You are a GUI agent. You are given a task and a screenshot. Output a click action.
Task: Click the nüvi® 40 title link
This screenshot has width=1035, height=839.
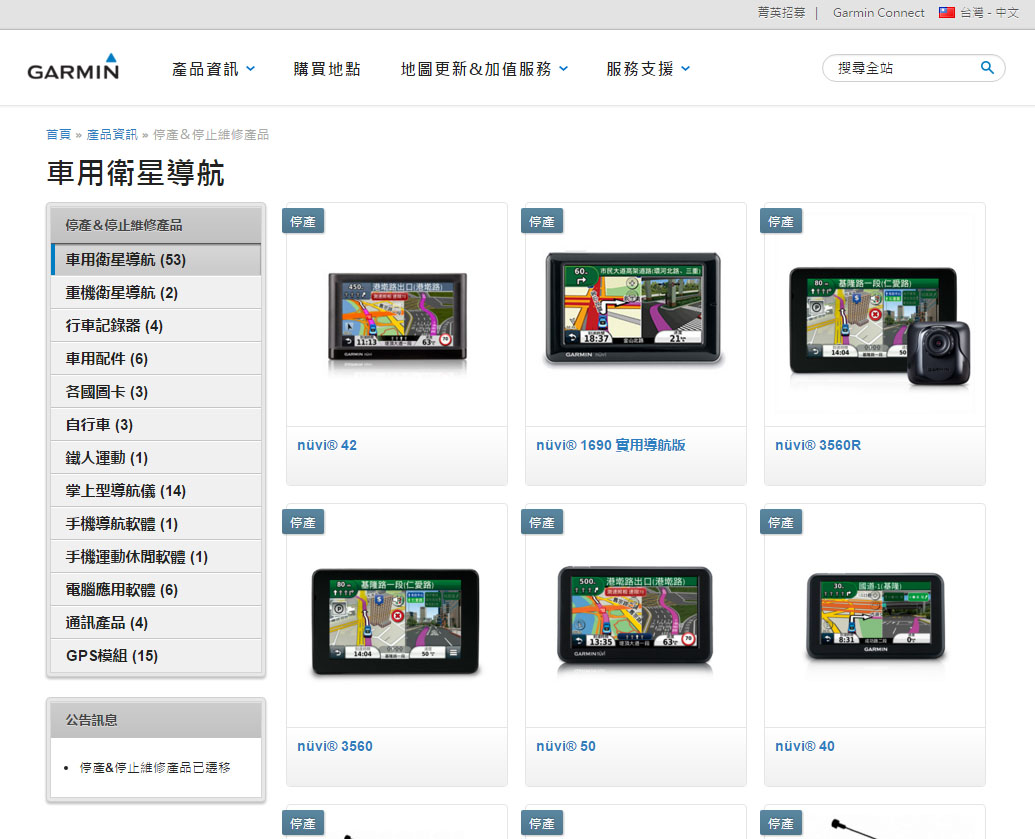805,746
